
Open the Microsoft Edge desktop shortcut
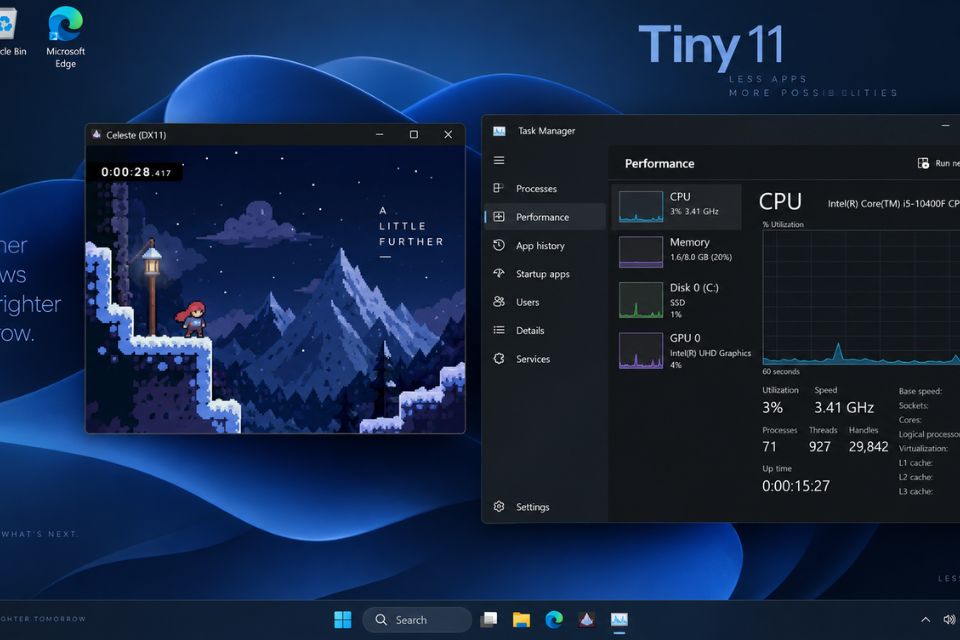[x=66, y=37]
